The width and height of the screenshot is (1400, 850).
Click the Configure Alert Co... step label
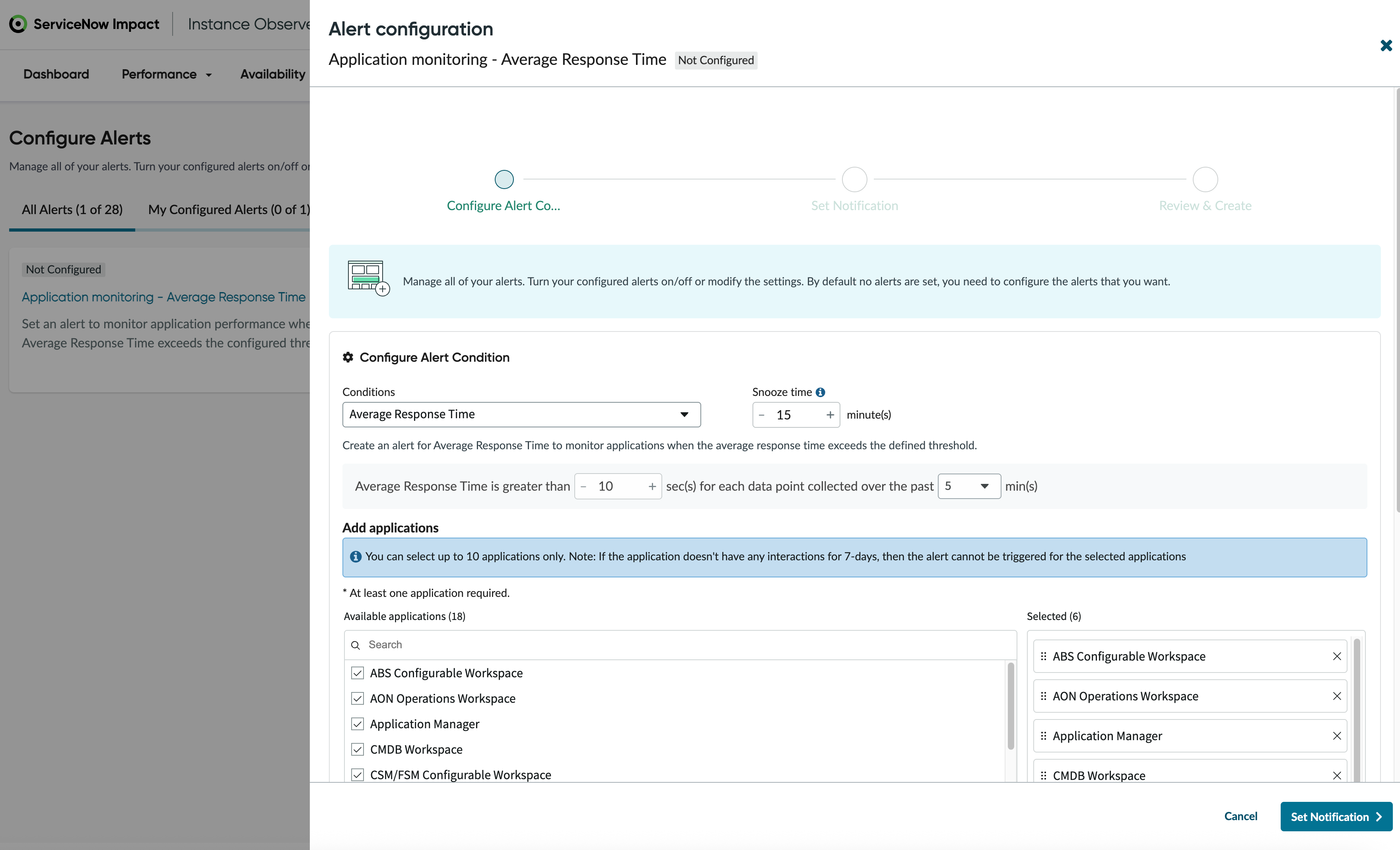point(504,206)
